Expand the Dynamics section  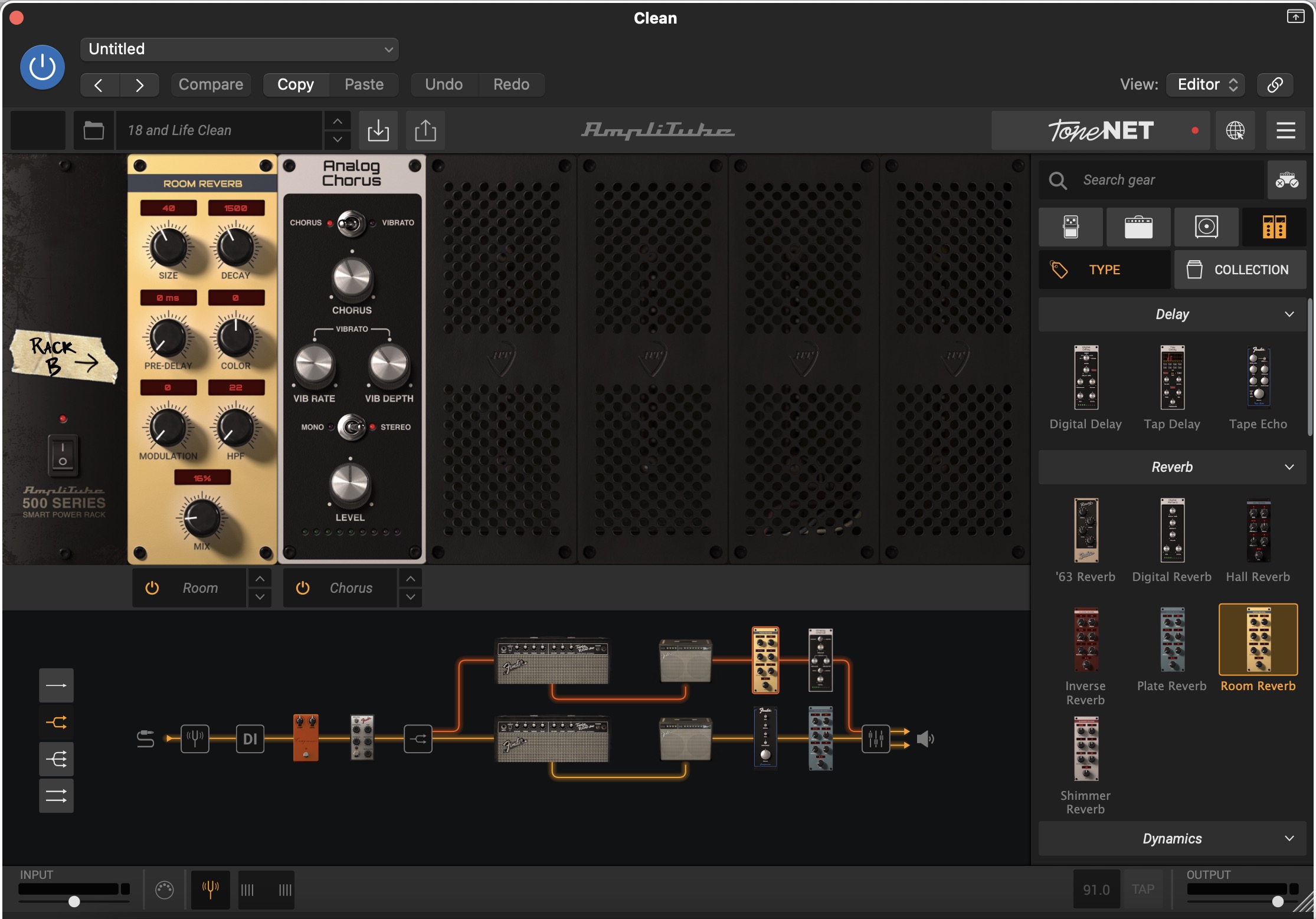[x=1172, y=838]
